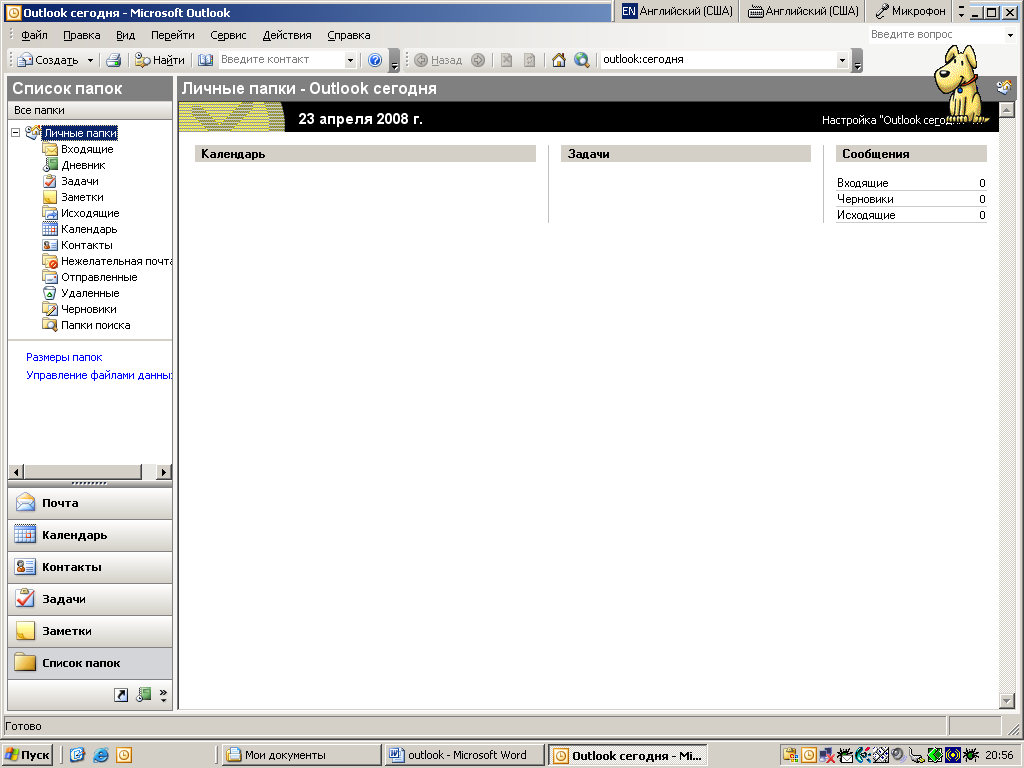
Task: Switch to the Почта navigation button
Action: [x=90, y=503]
